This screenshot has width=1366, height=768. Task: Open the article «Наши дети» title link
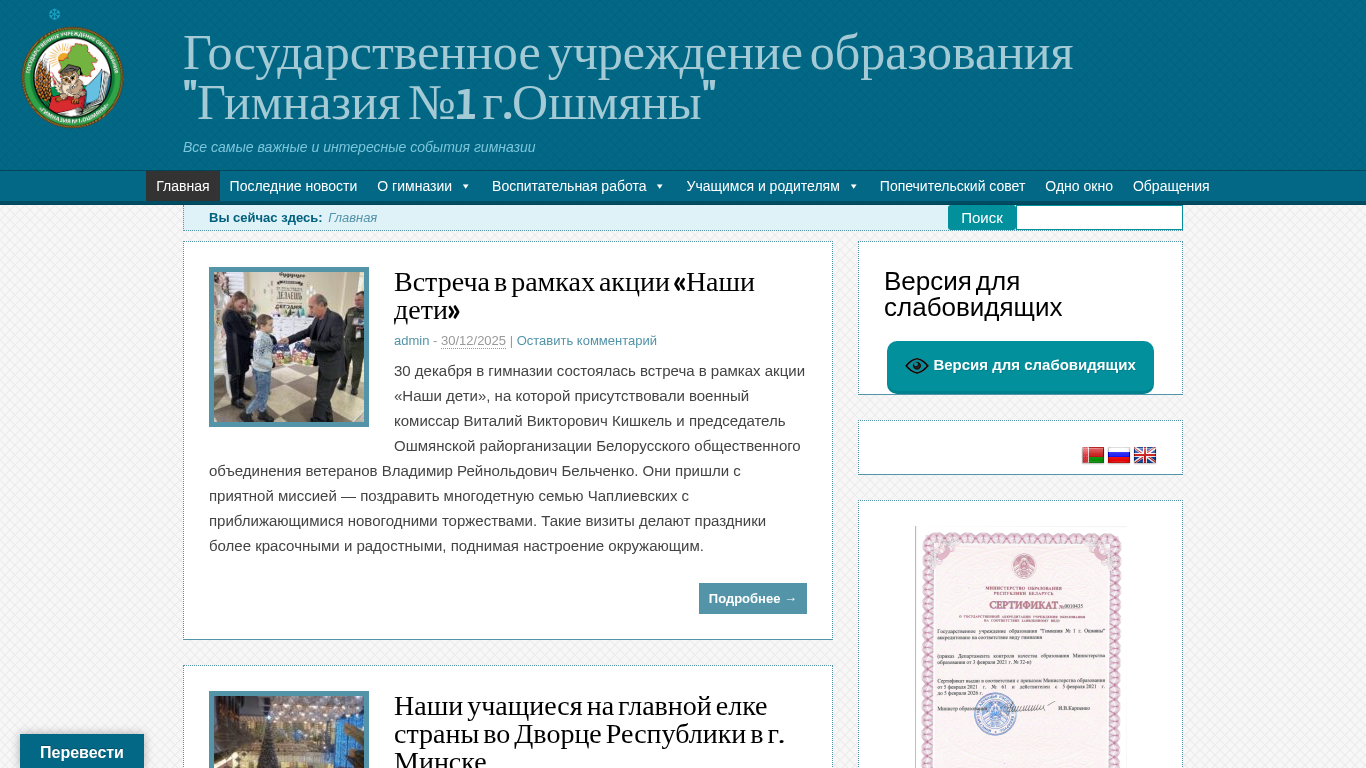pos(574,296)
